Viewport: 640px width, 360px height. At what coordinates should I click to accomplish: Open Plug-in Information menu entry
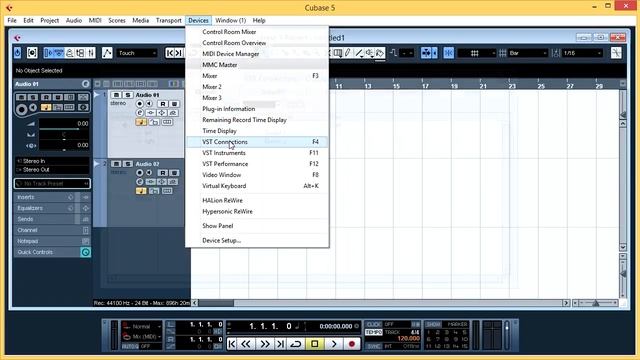click(x=257, y=109)
